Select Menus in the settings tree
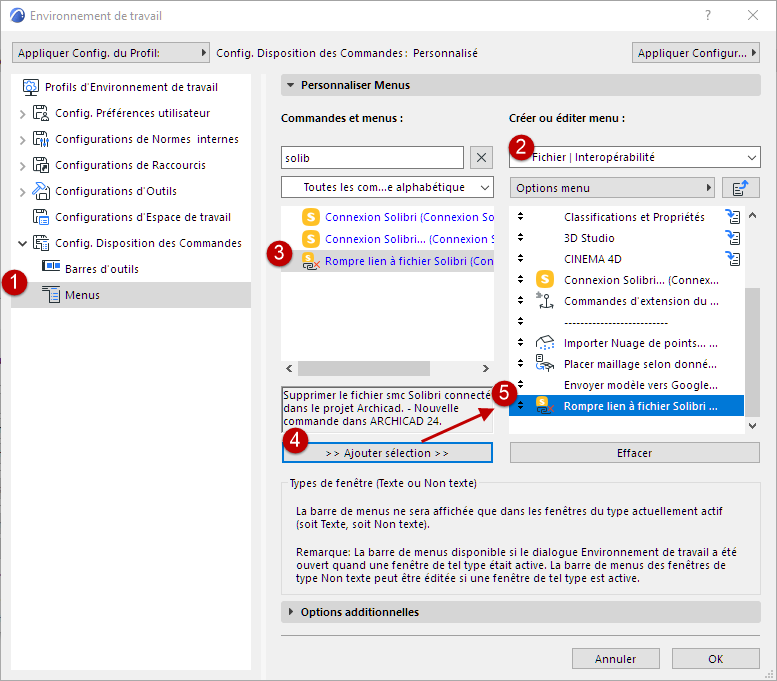This screenshot has width=777, height=681. coord(131,295)
